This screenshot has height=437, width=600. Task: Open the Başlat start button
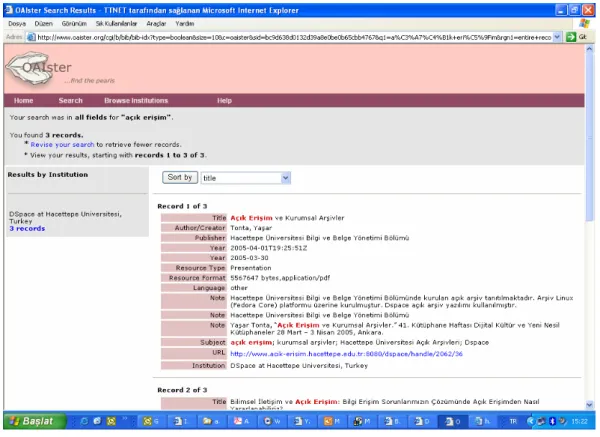click(x=34, y=421)
